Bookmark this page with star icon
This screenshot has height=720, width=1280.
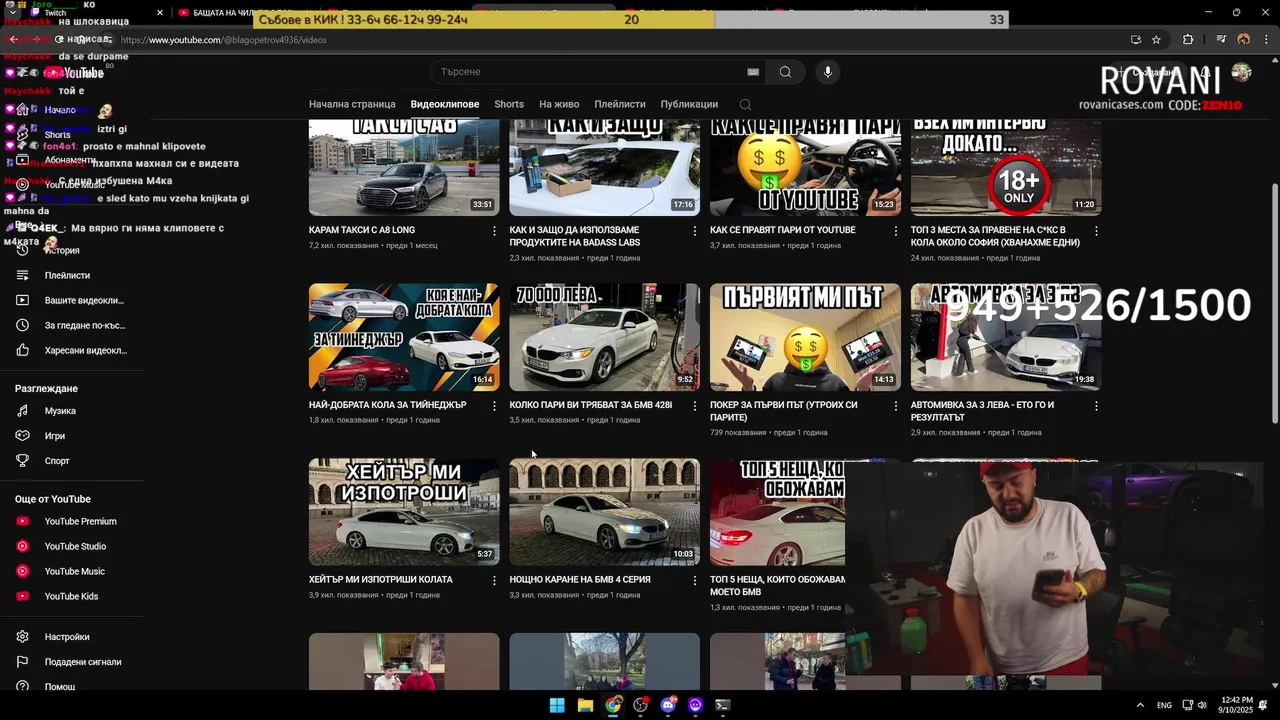pyautogui.click(x=1156, y=40)
